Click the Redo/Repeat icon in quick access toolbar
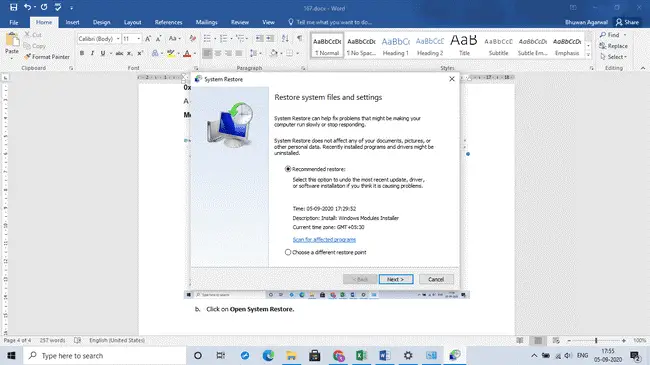The image size is (650, 365). click(x=44, y=7)
